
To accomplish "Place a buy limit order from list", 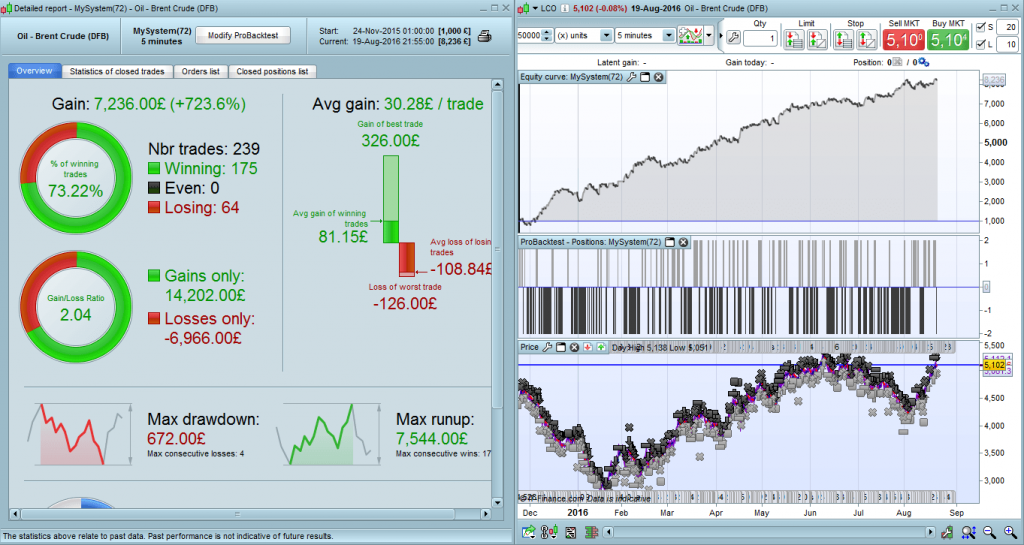I will tap(793, 40).
